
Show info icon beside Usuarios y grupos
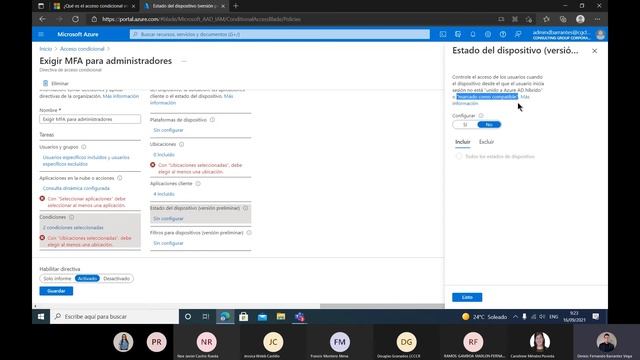click(84, 147)
